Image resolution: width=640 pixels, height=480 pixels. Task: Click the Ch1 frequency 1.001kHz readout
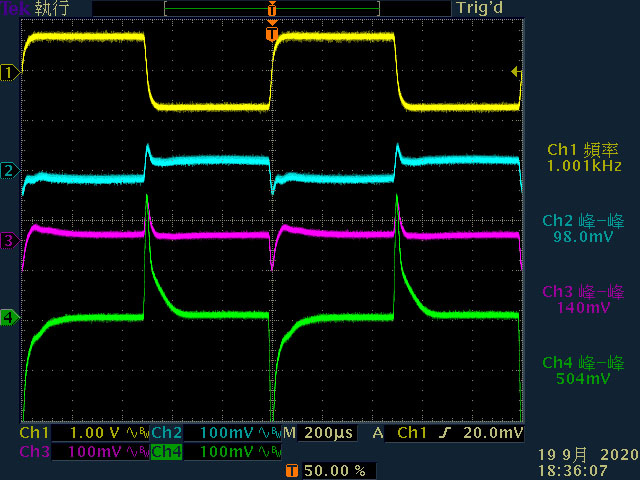click(584, 158)
